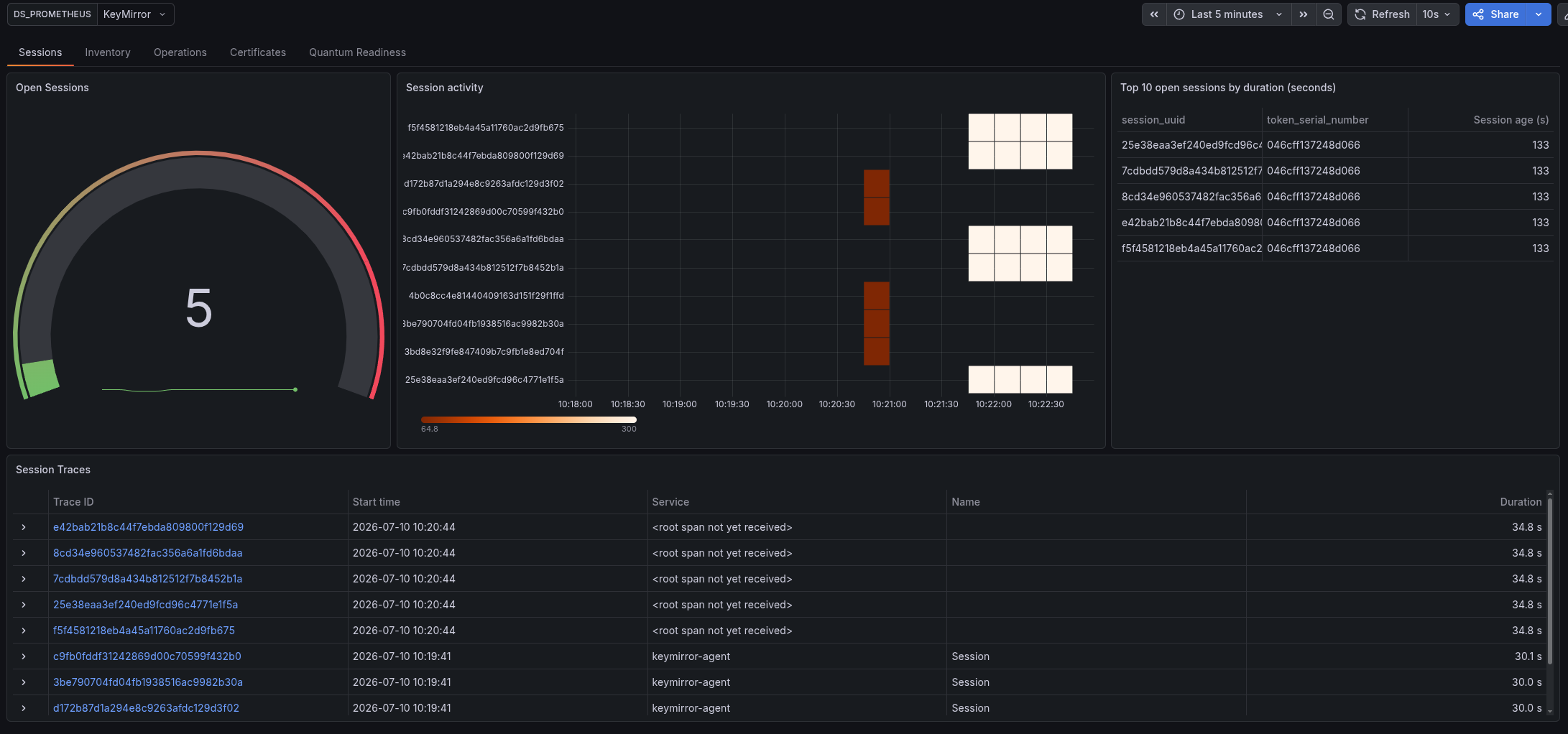The height and width of the screenshot is (734, 1568).
Task: Click the heatmap color scale legend
Action: tap(529, 420)
